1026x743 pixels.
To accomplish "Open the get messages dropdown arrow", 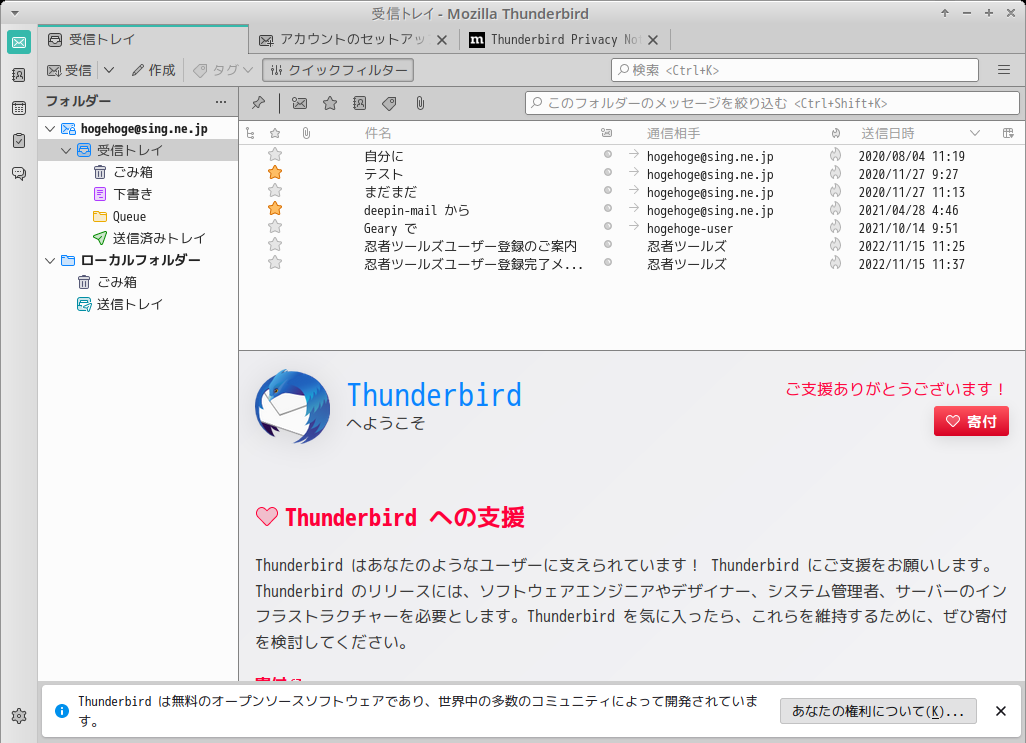I will [109, 70].
